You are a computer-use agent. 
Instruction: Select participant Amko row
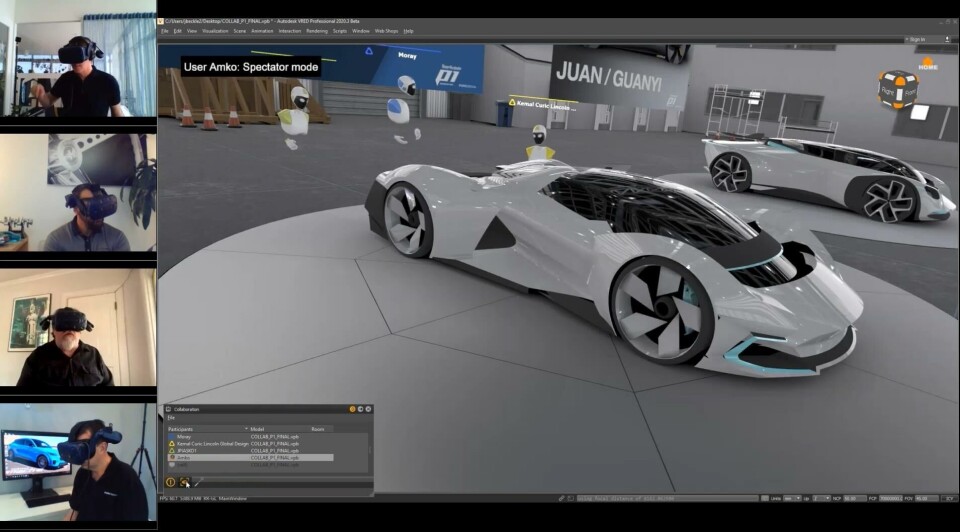250,457
